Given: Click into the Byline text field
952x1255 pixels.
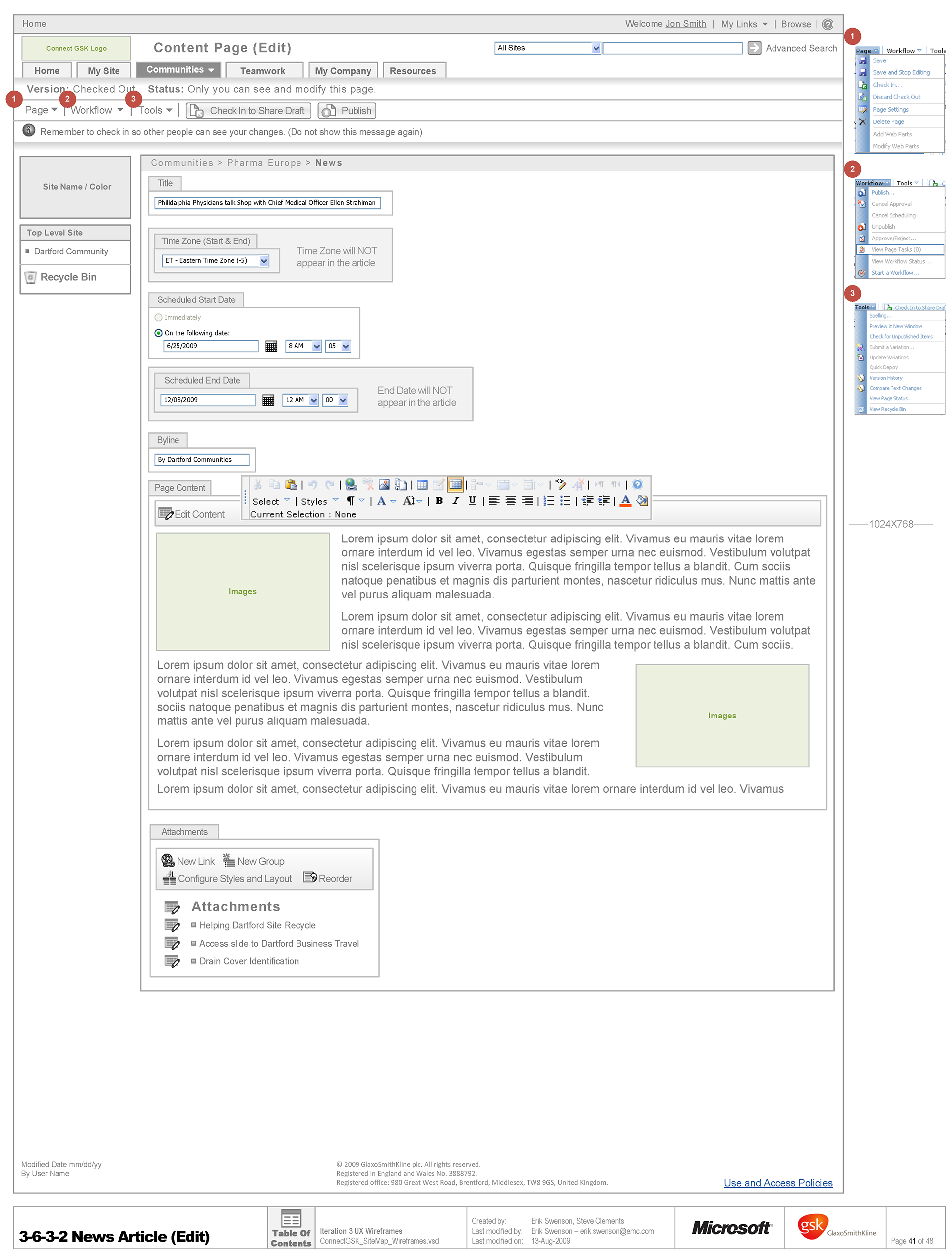Looking at the screenshot, I should coord(201,460).
